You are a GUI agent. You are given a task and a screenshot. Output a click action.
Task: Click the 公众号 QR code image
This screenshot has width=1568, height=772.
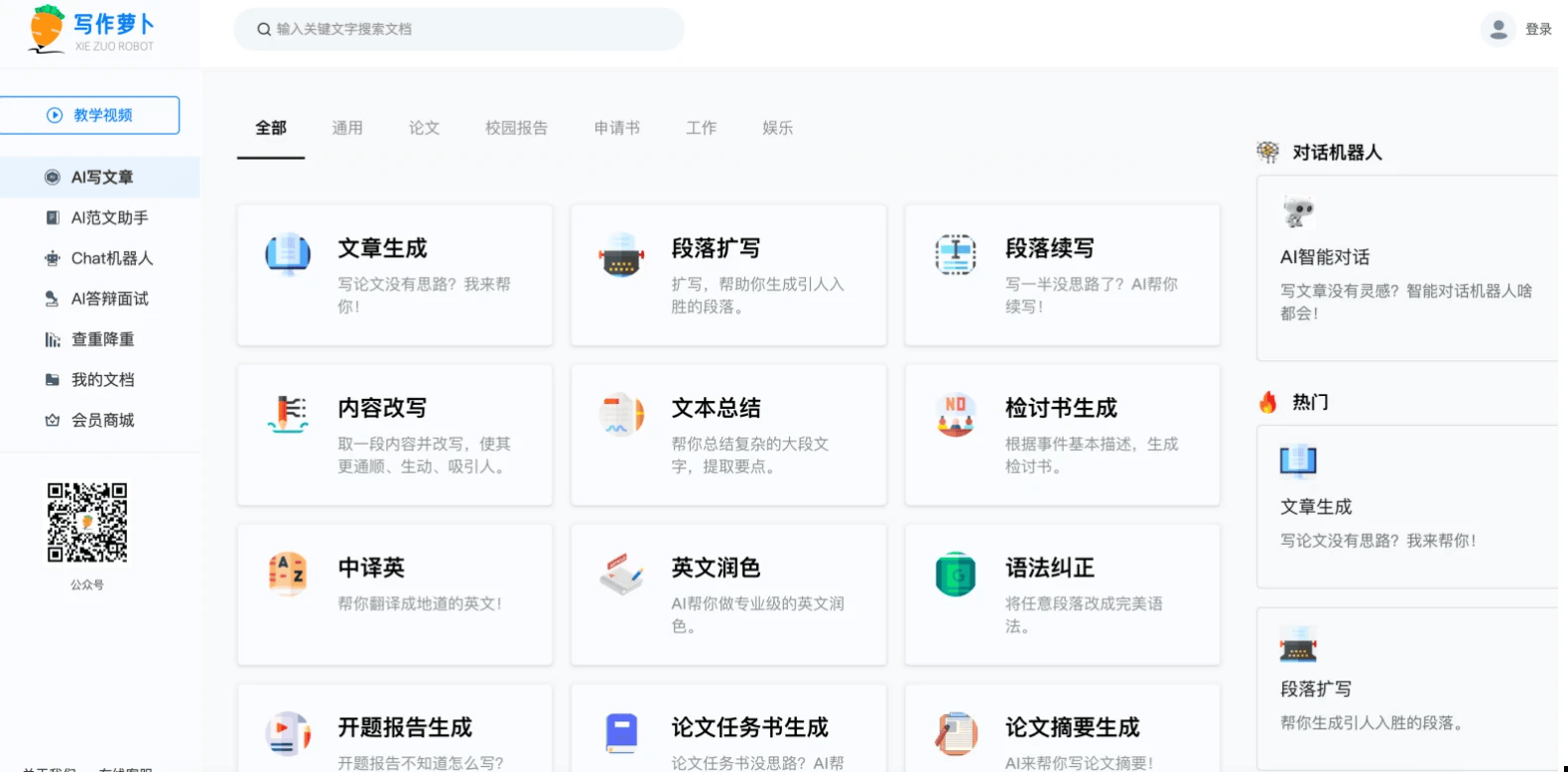pyautogui.click(x=87, y=523)
